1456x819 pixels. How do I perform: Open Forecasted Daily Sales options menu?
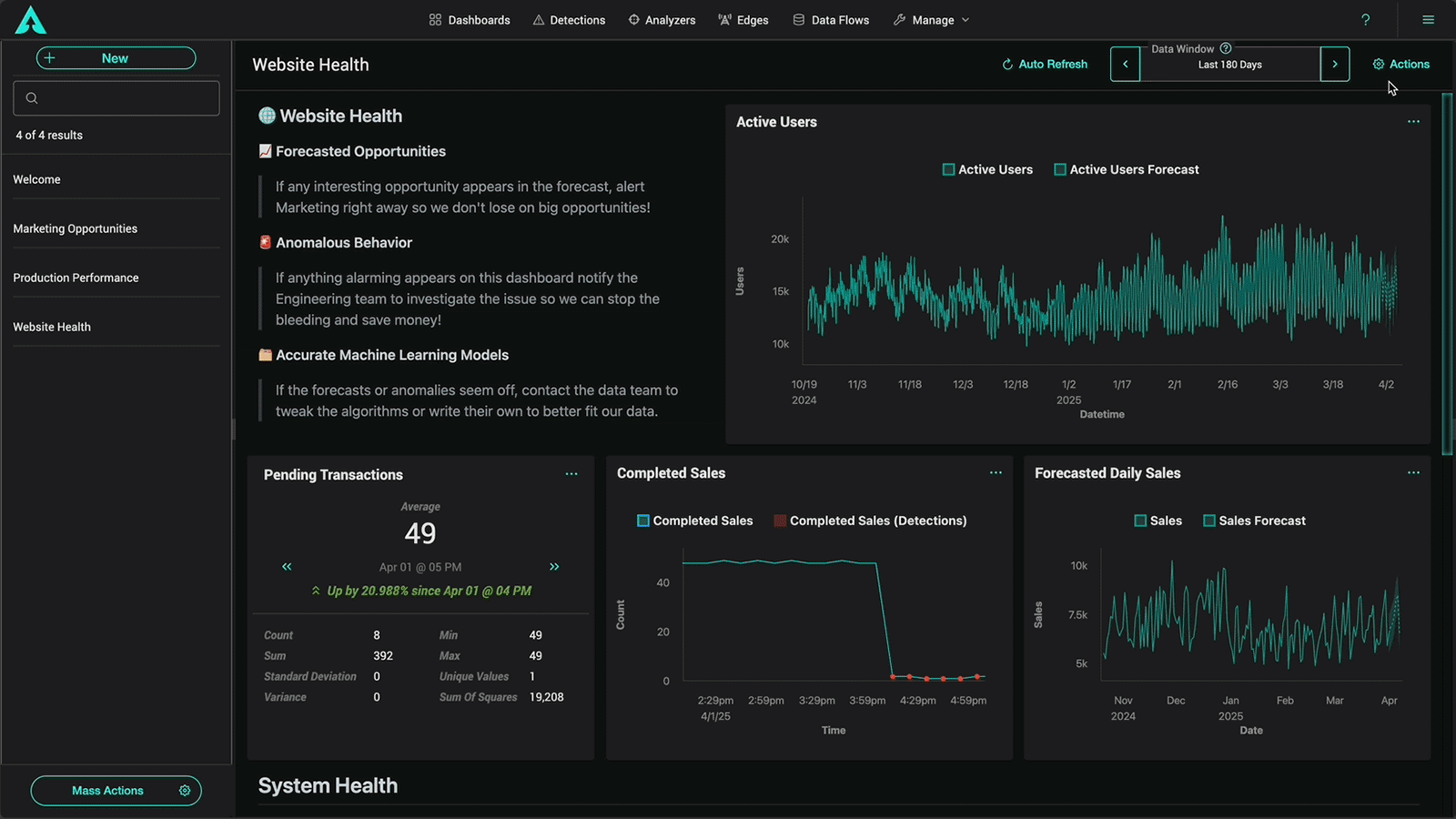click(1413, 473)
